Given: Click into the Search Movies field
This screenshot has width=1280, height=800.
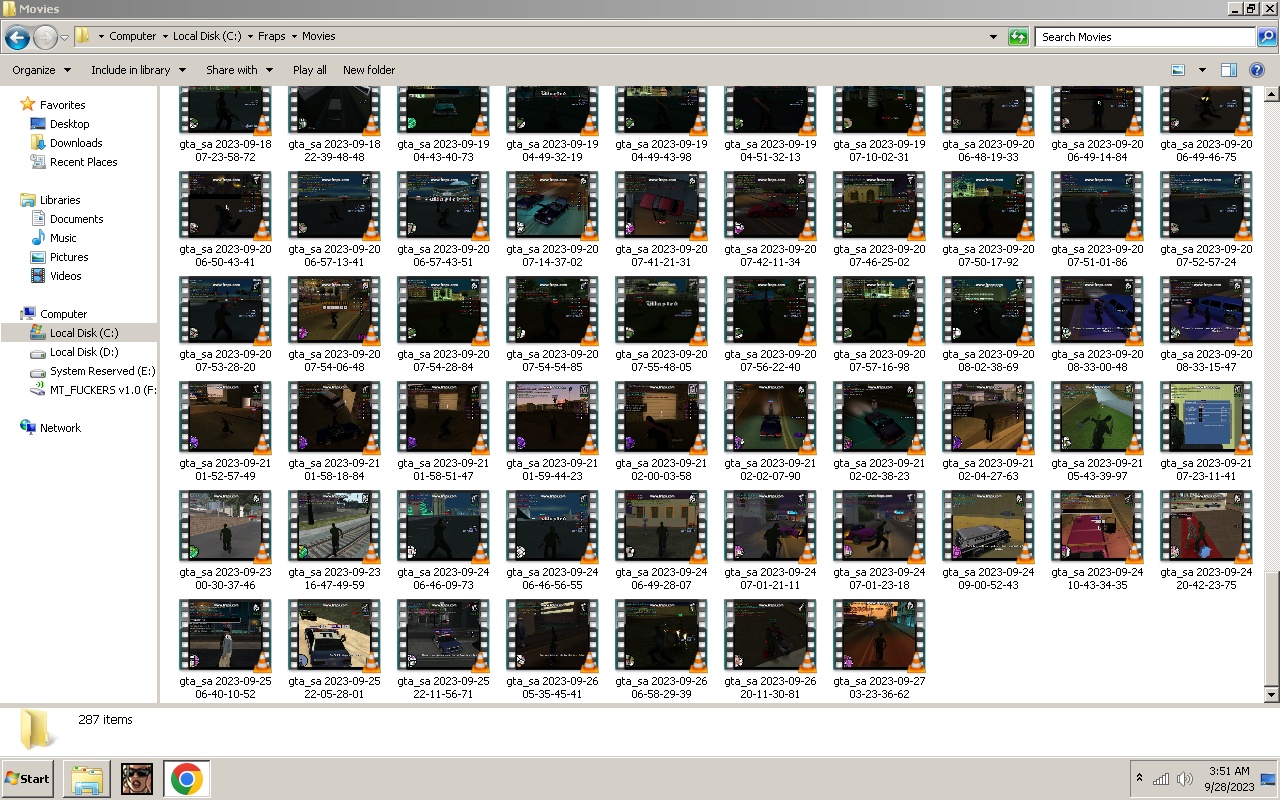Looking at the screenshot, I should (x=1145, y=37).
